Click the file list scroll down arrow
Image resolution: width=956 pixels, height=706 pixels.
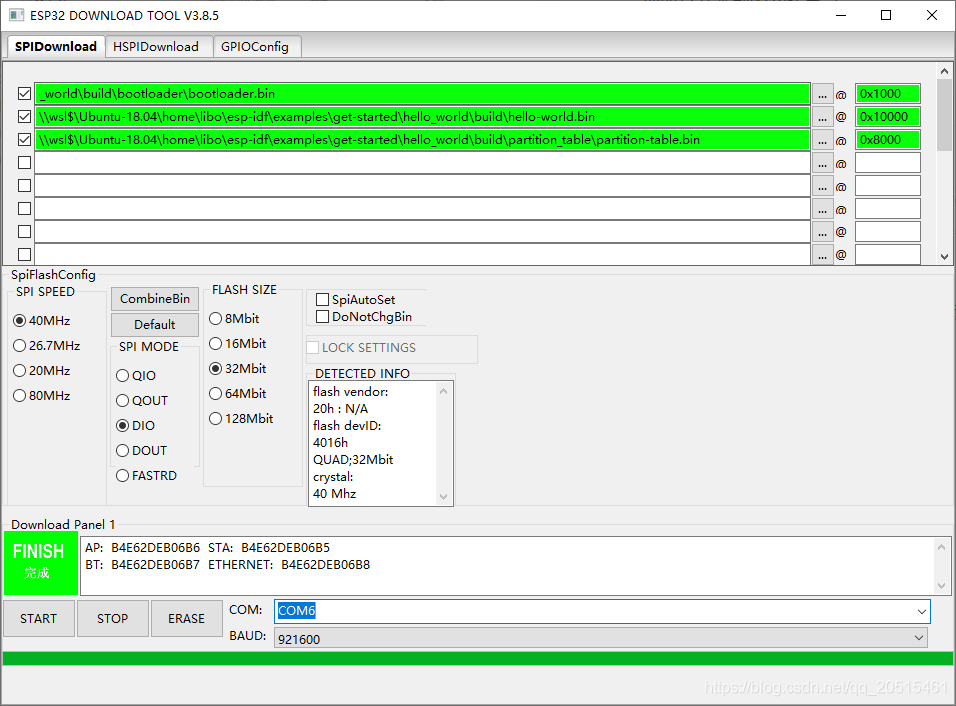(x=944, y=257)
